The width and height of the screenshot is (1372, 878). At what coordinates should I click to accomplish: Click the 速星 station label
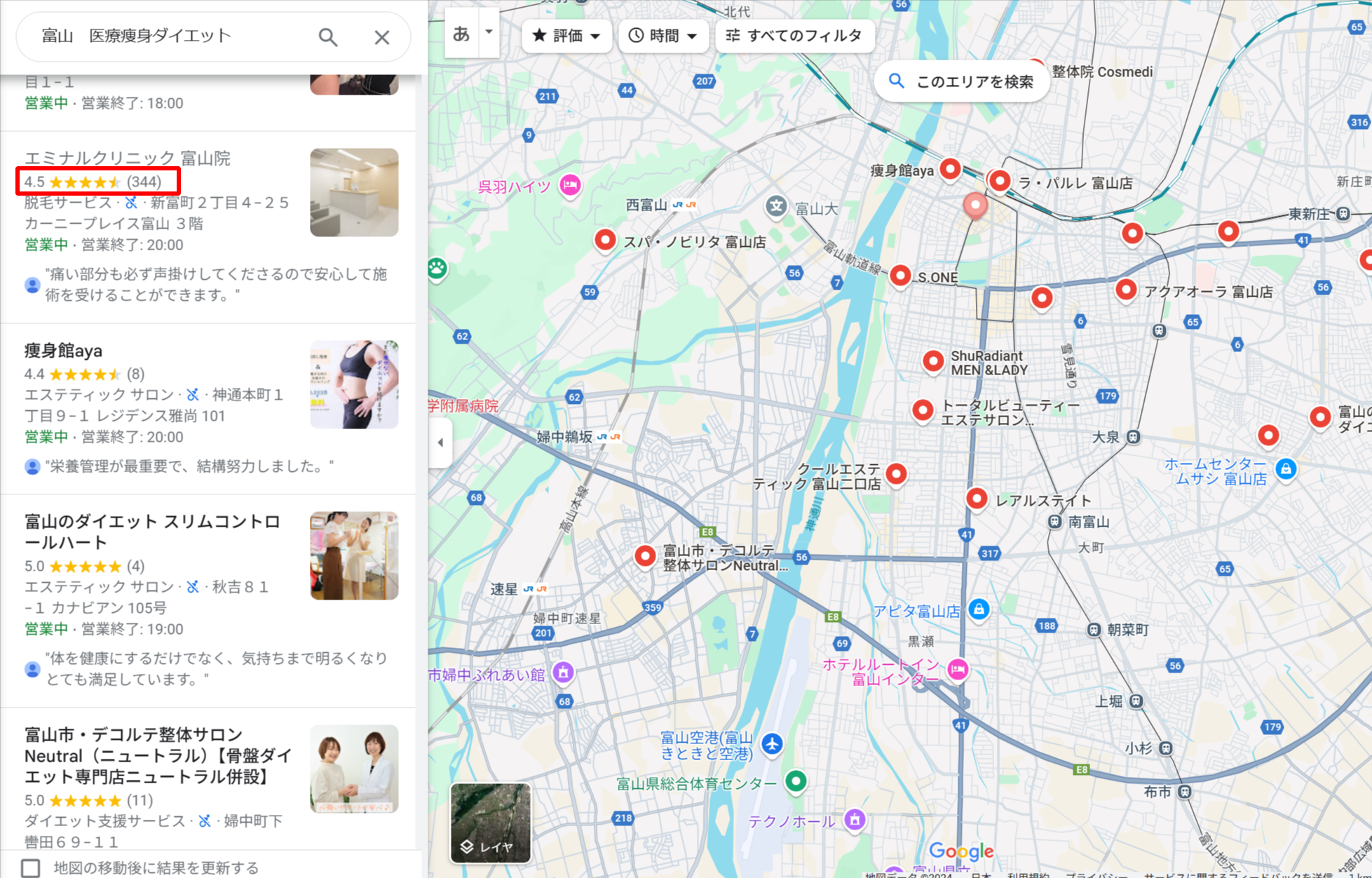point(503,589)
